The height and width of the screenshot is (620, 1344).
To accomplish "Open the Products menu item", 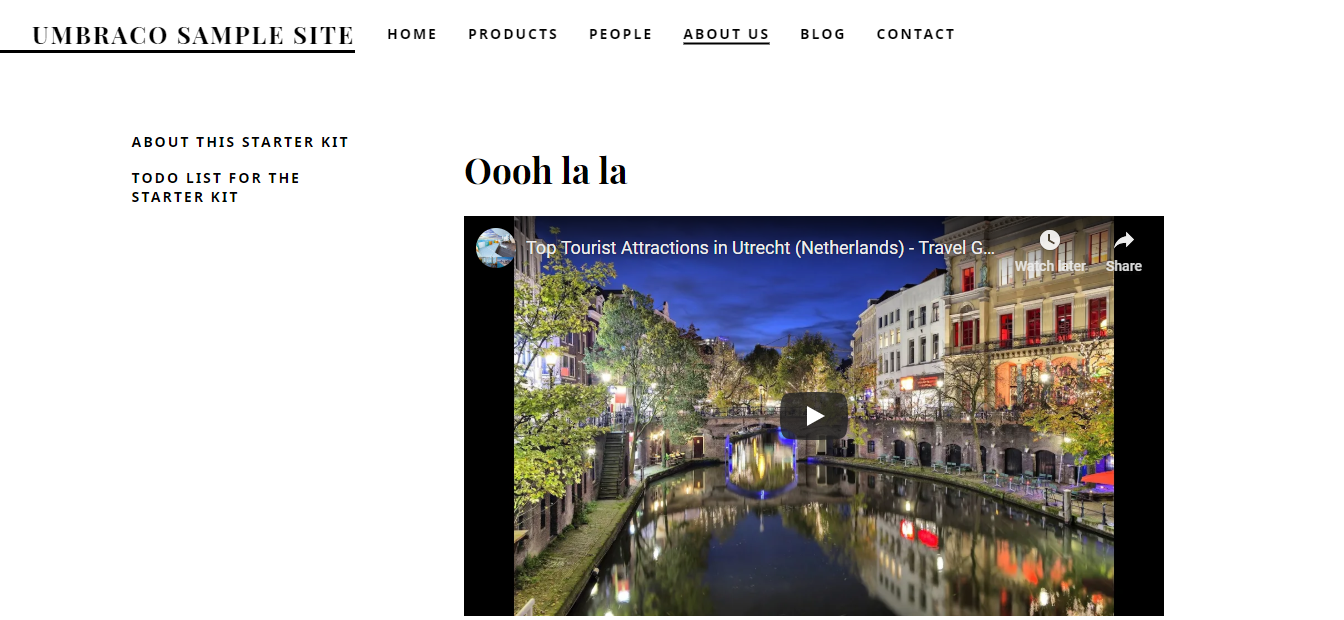I will pos(513,34).
